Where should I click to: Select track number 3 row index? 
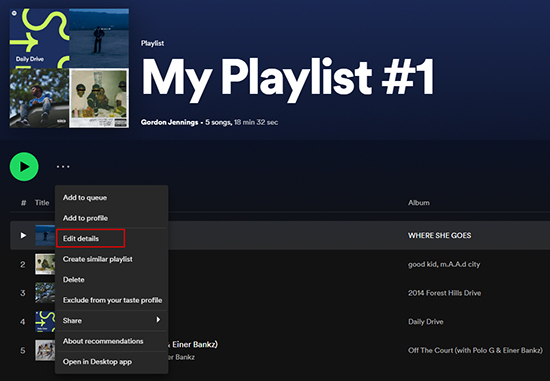pyautogui.click(x=22, y=293)
